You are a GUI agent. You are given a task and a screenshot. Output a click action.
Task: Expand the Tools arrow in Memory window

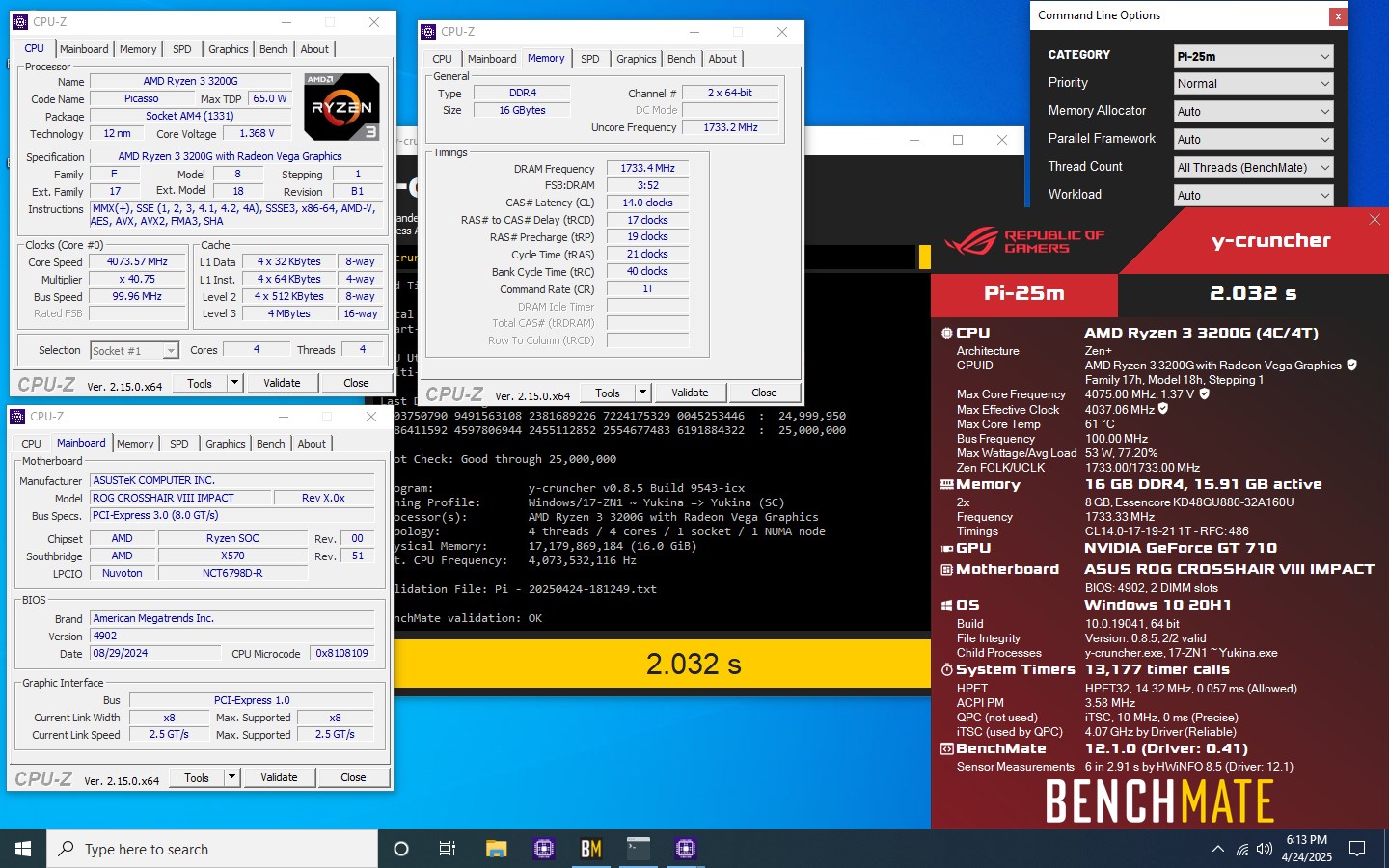tap(642, 393)
